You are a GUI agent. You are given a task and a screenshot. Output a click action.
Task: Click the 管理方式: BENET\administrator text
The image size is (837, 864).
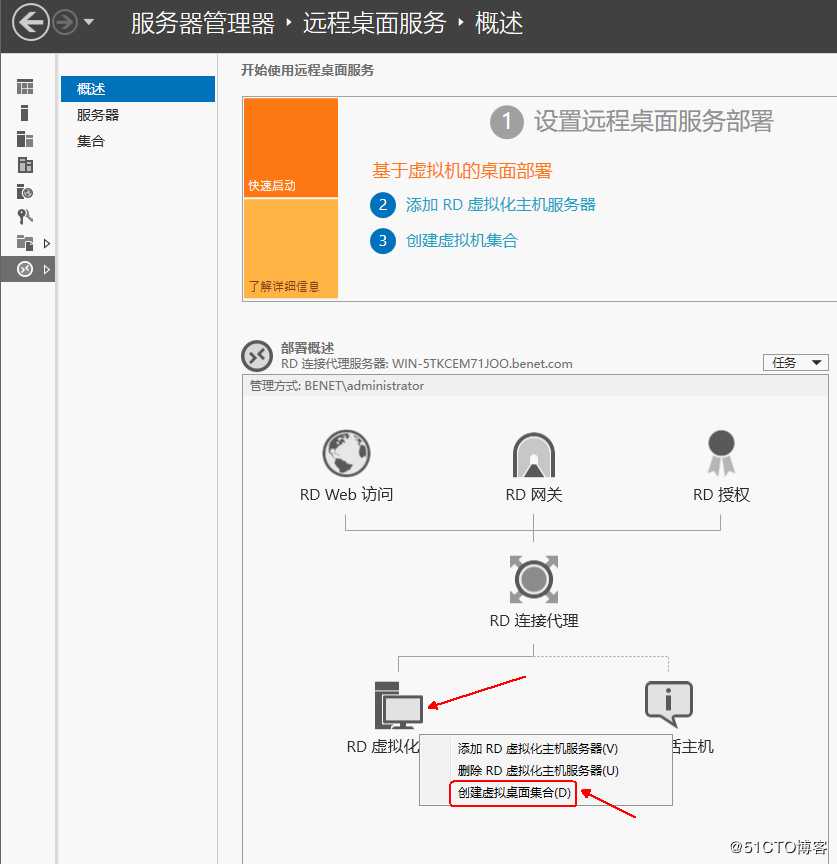click(x=337, y=386)
